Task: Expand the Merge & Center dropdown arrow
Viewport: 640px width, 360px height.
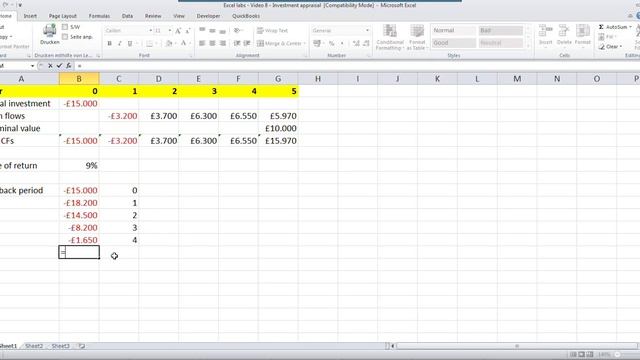Action: 304,43
